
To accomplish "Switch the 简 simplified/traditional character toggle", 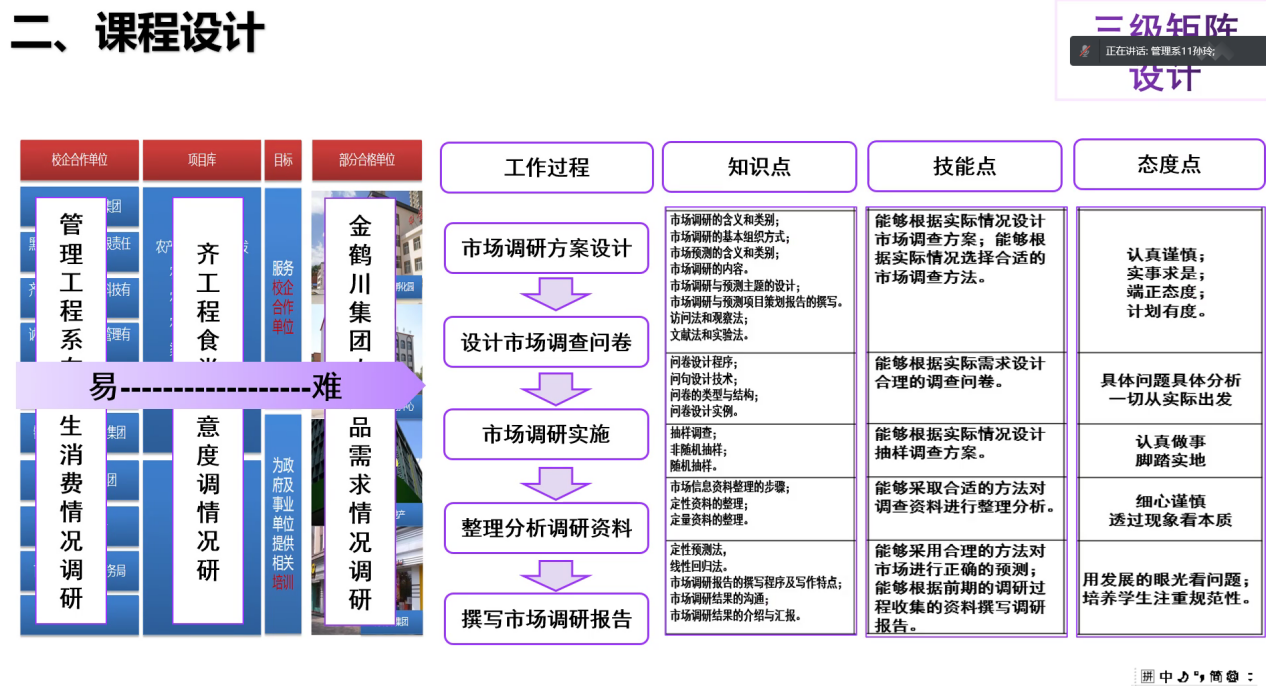I will [1215, 676].
